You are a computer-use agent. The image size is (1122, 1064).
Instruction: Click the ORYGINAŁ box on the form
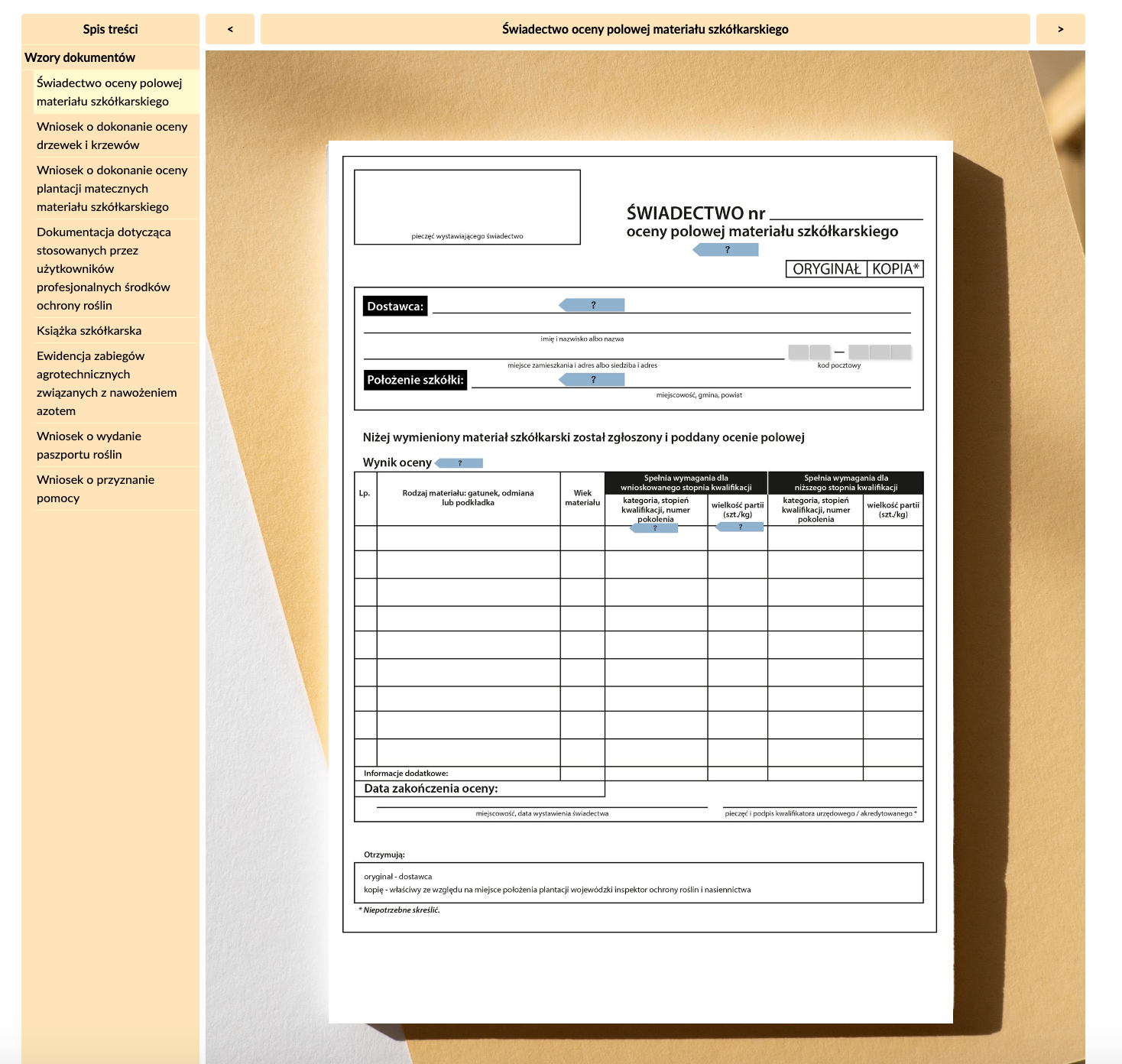click(826, 269)
